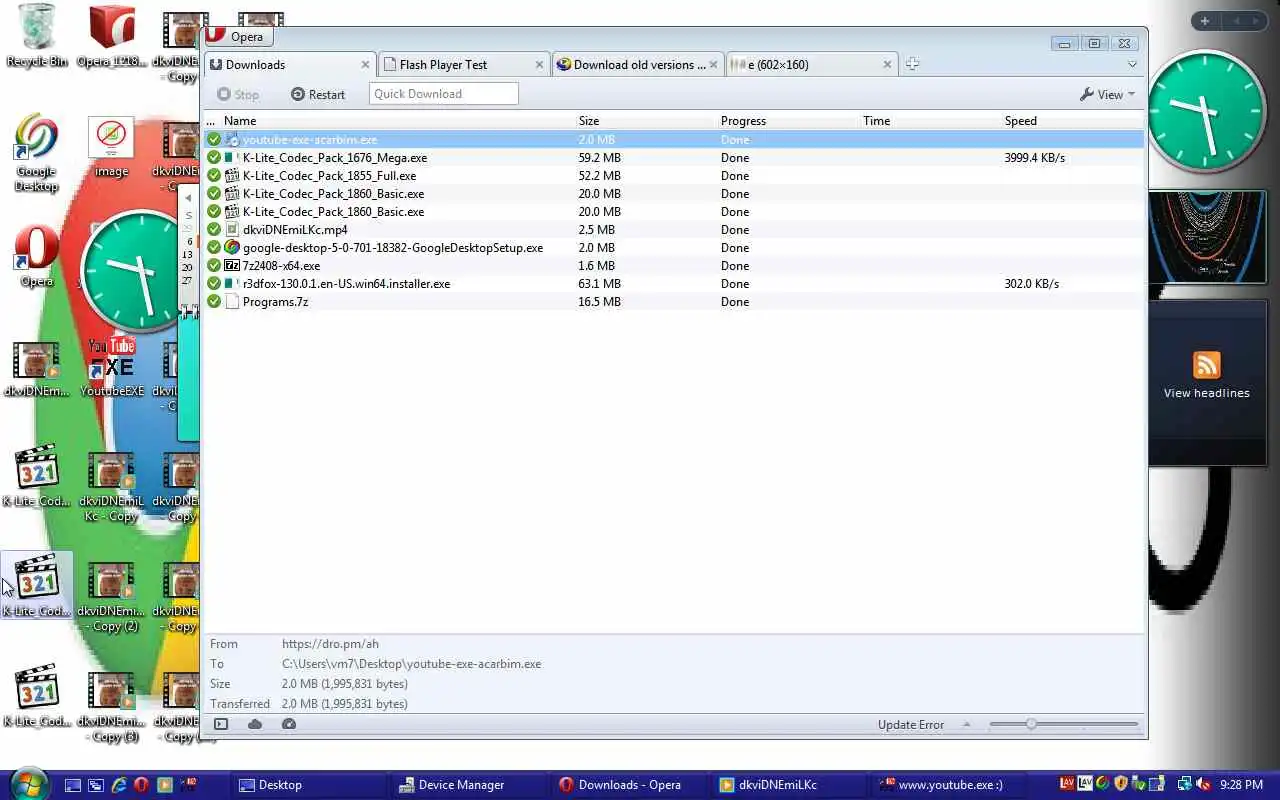The height and width of the screenshot is (800, 1280).
Task: Click the Desktop taskbar button
Action: 309,785
